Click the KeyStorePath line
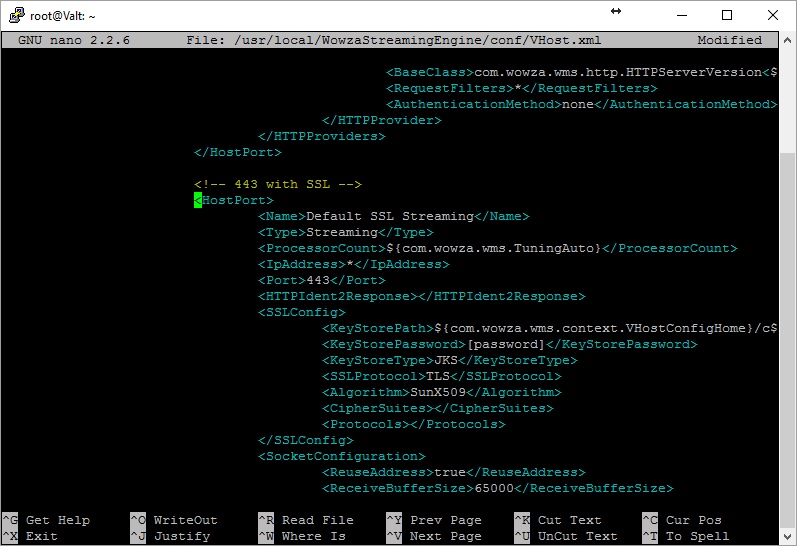 (549, 328)
